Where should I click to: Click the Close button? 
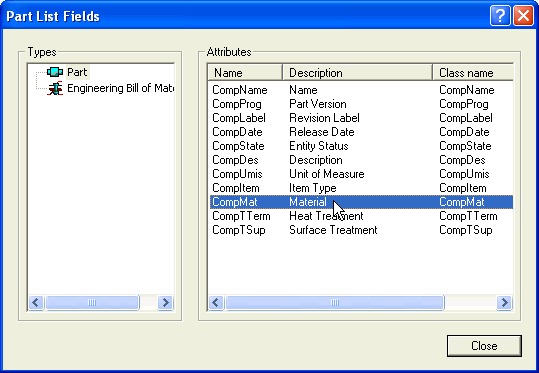(484, 346)
